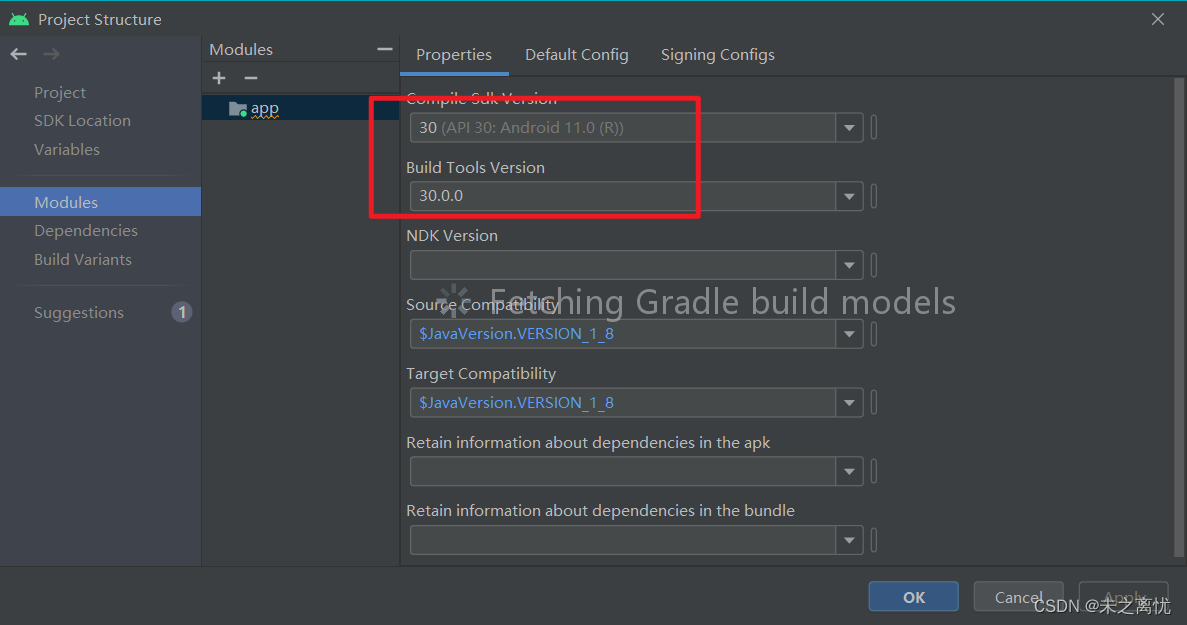Open variable binding handle for Build Tools
The width and height of the screenshot is (1187, 625).
(874, 196)
